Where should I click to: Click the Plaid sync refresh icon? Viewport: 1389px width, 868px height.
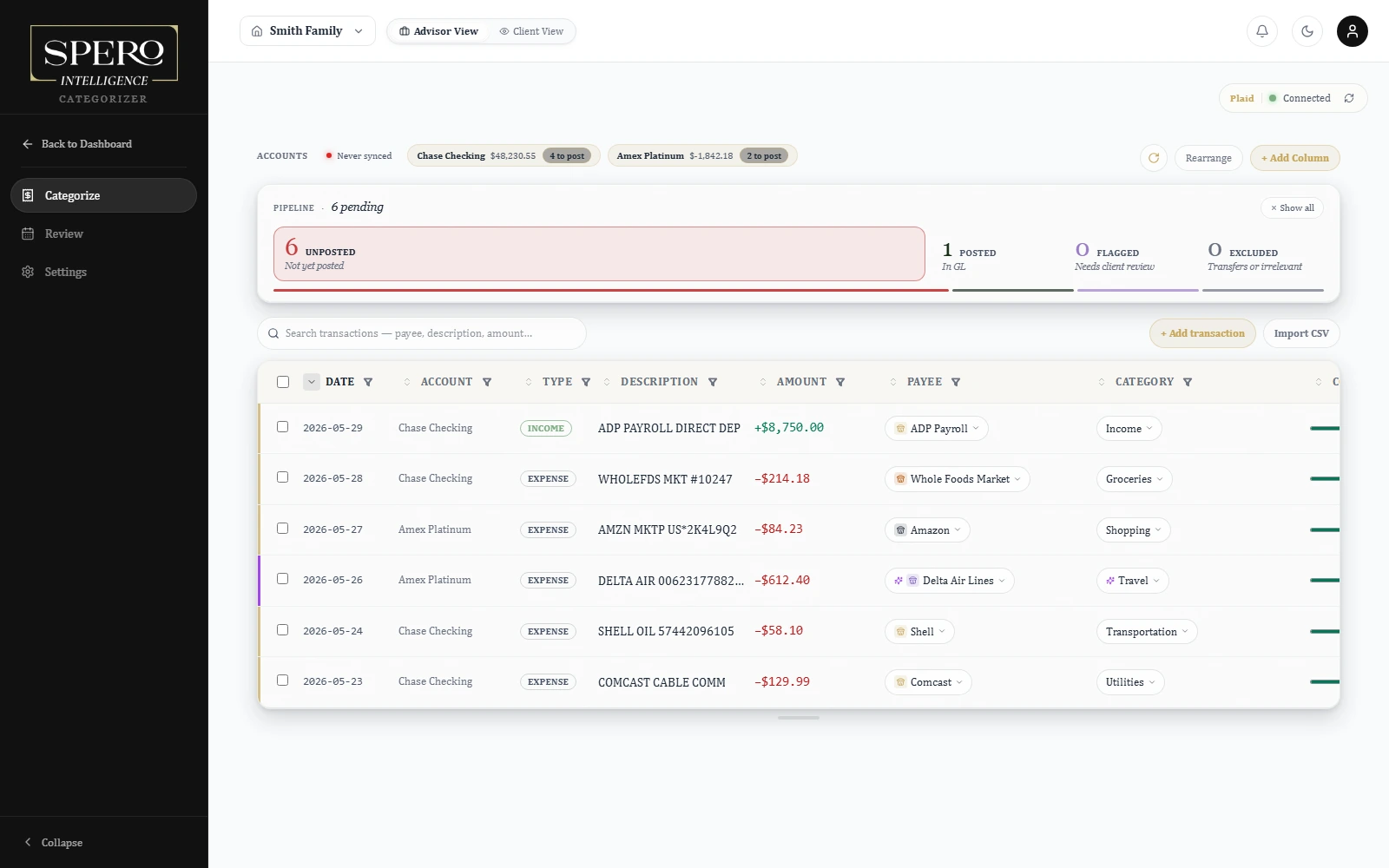(1349, 98)
